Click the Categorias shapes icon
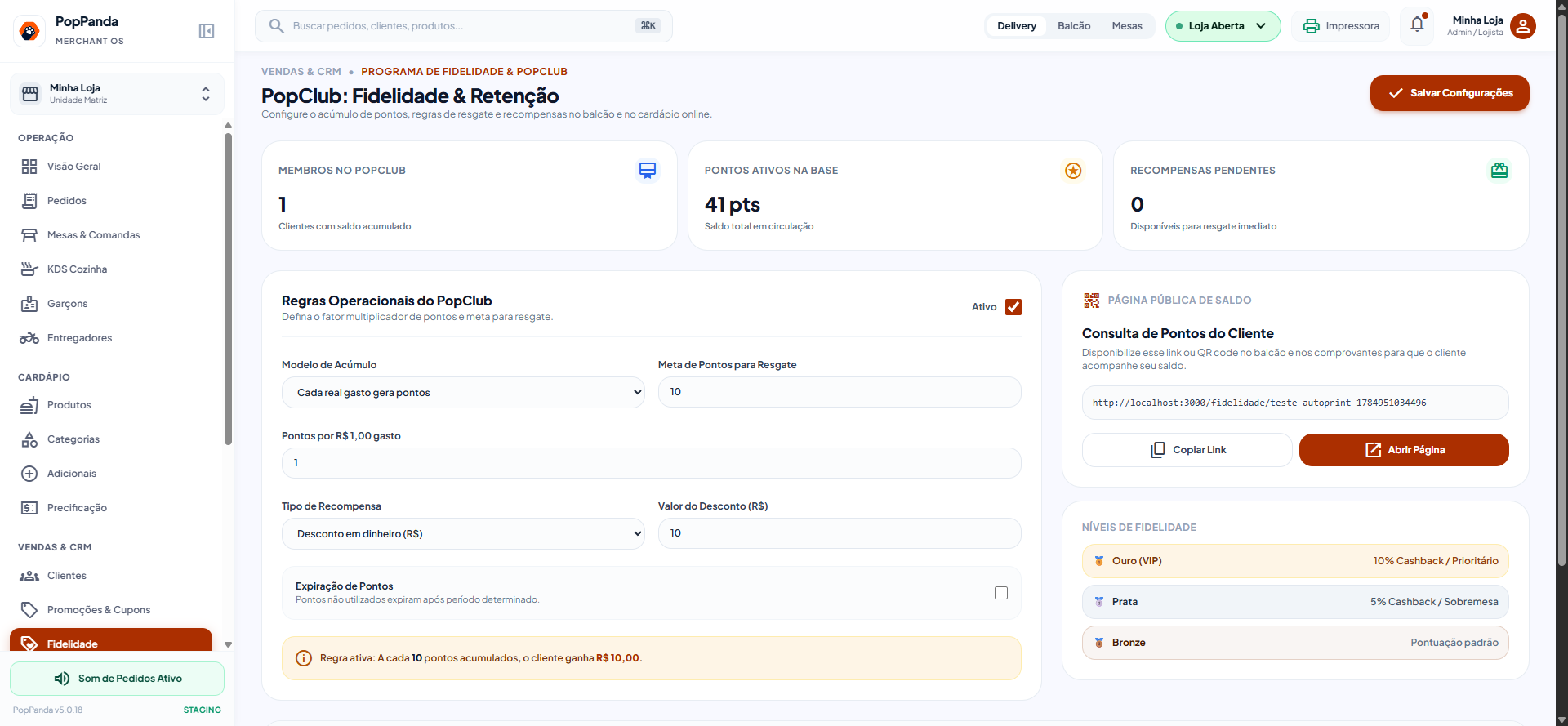Image resolution: width=1568 pixels, height=726 pixels. coord(29,439)
